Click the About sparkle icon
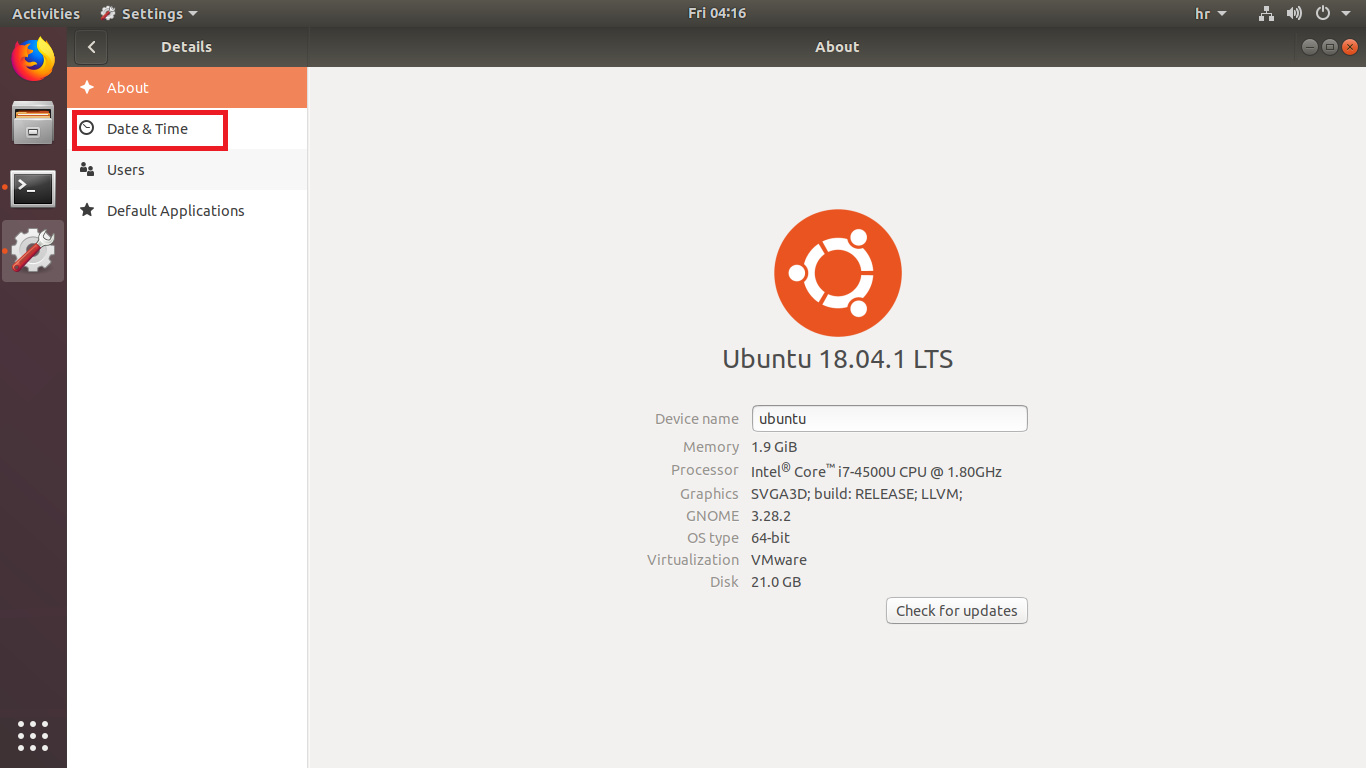This screenshot has width=1366, height=768. point(87,87)
